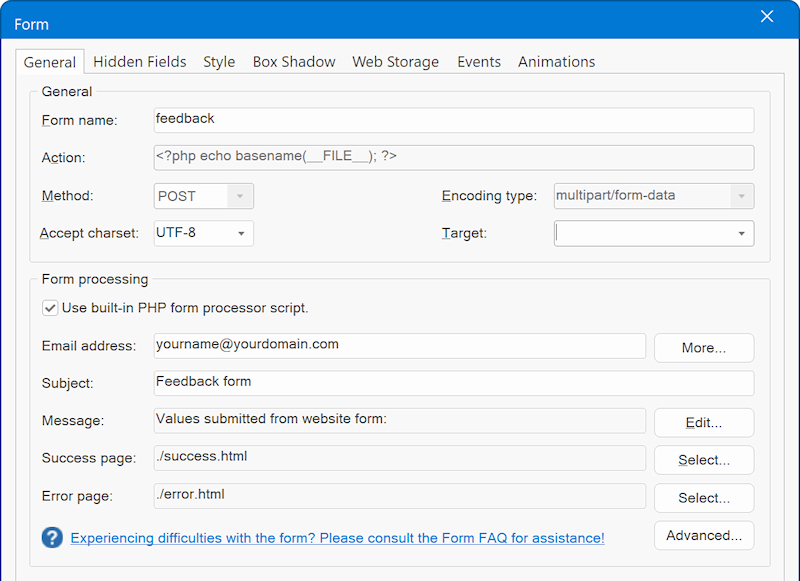Open the Style tab

[x=219, y=62]
